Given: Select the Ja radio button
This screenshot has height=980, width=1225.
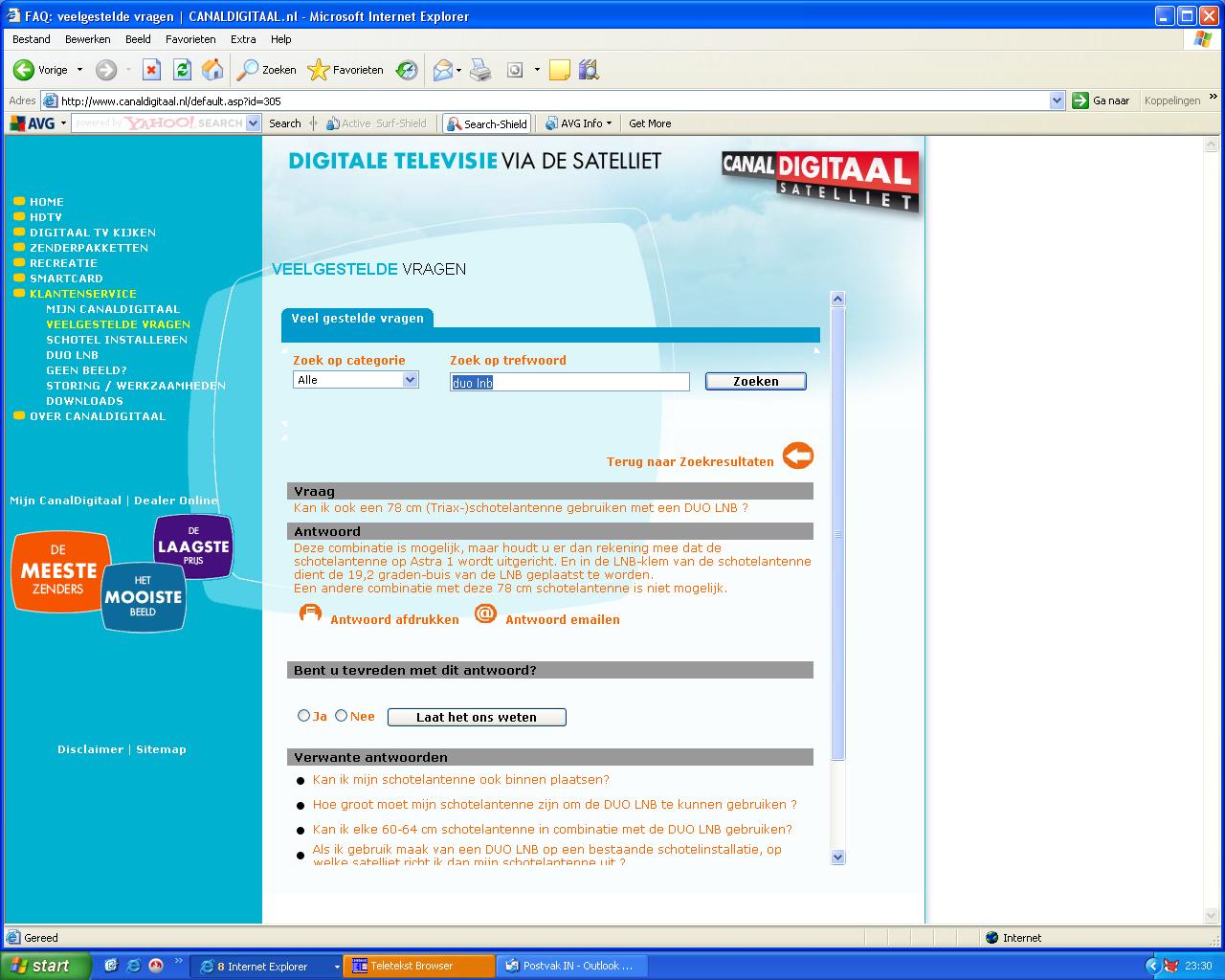Looking at the screenshot, I should 304,715.
